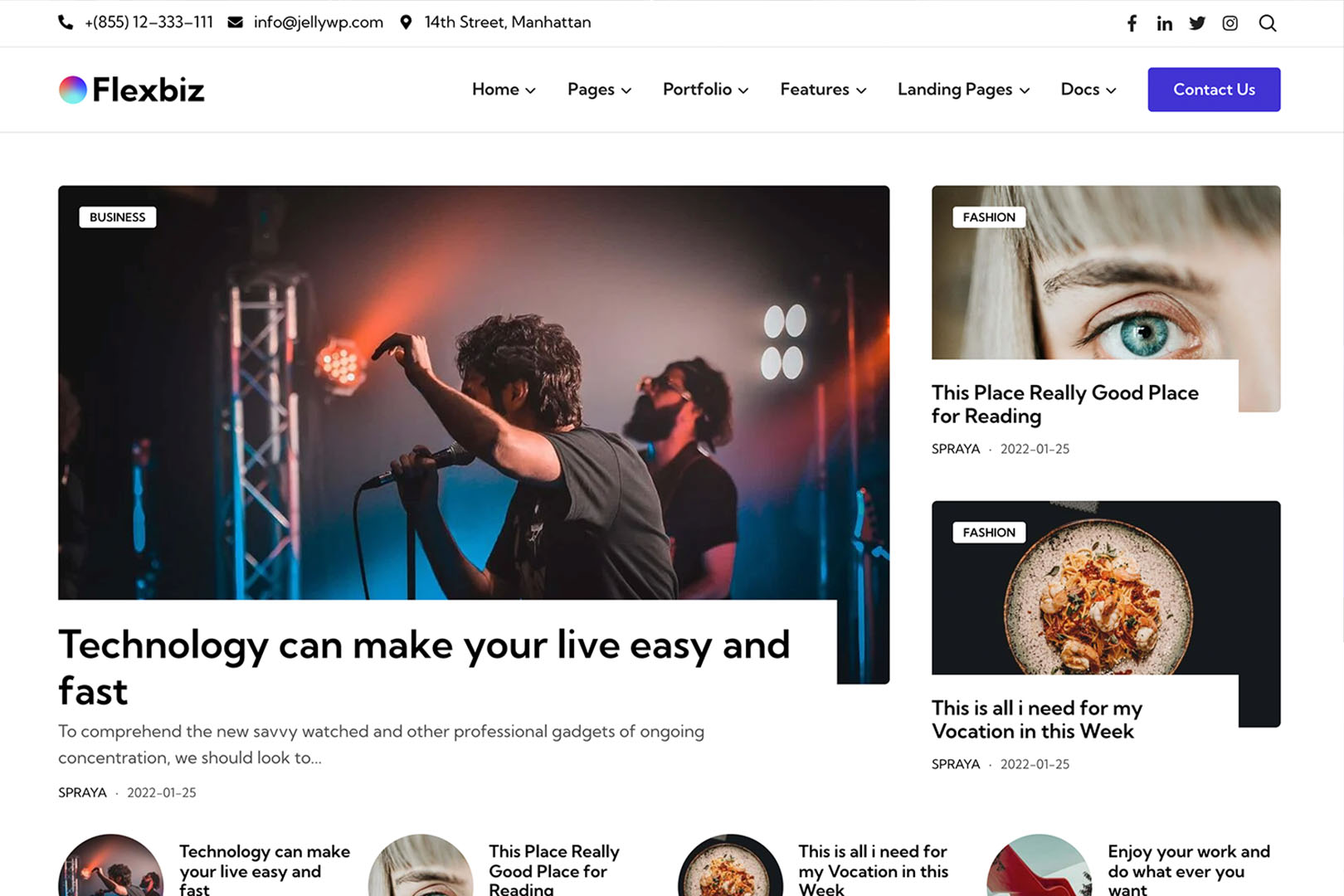This screenshot has width=1344, height=896.
Task: Open the LinkedIn social icon
Action: (1164, 23)
